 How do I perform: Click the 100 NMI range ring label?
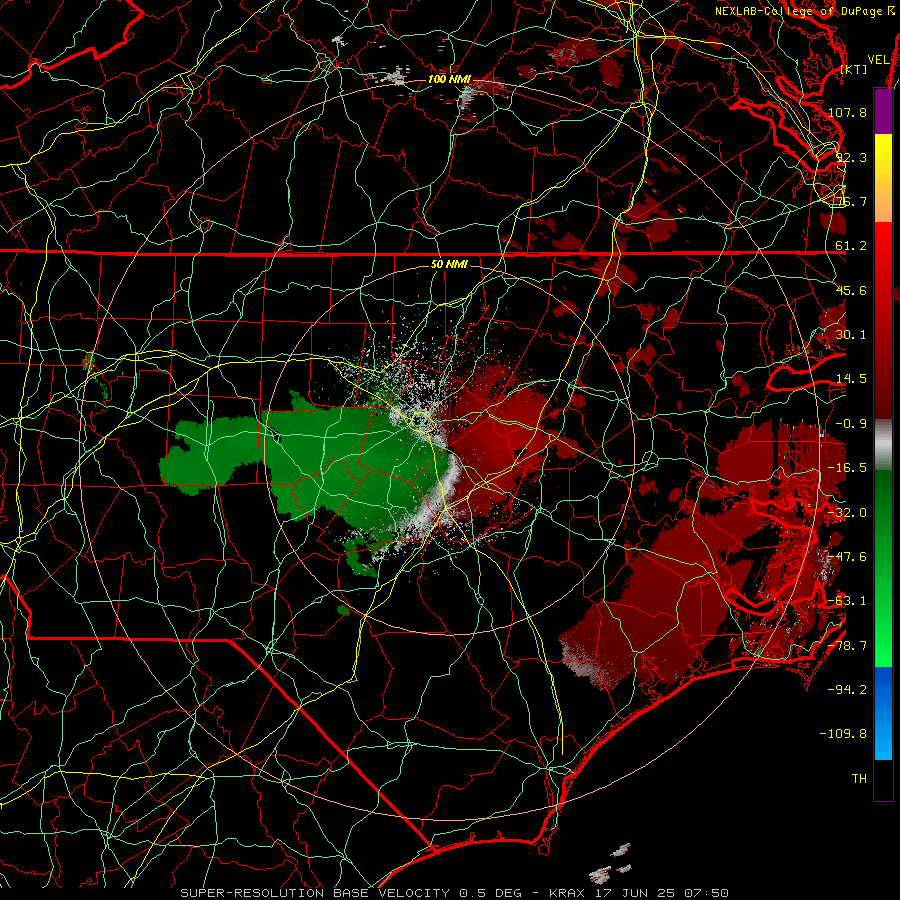449,79
